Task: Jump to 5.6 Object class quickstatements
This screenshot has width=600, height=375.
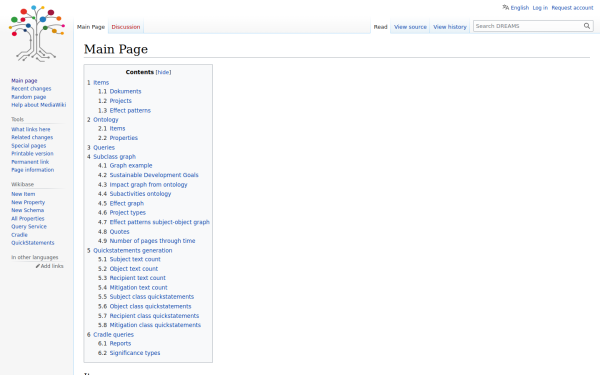Action: [150, 307]
